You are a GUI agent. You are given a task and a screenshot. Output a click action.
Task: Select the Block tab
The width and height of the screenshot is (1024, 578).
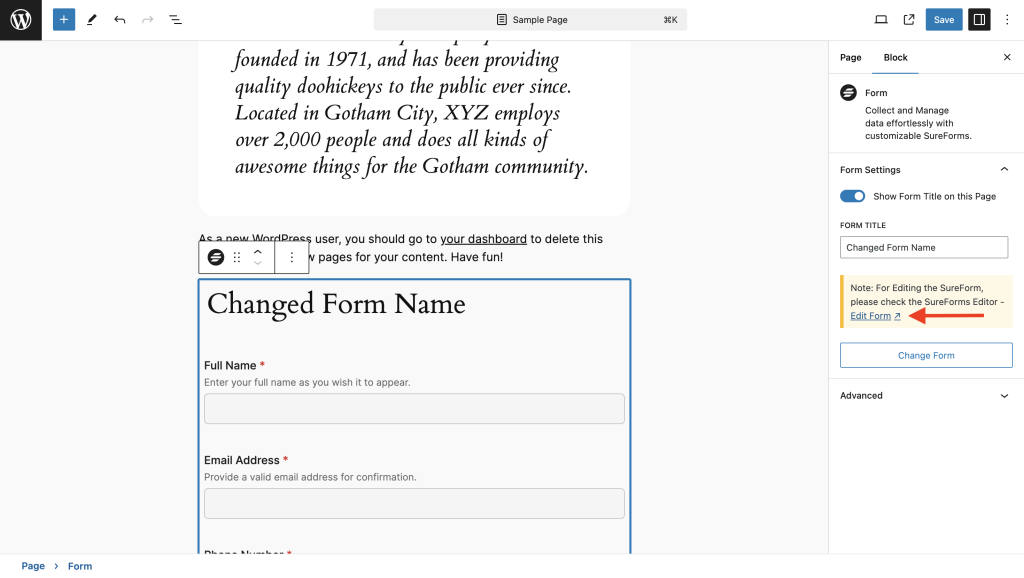pyautogui.click(x=895, y=58)
